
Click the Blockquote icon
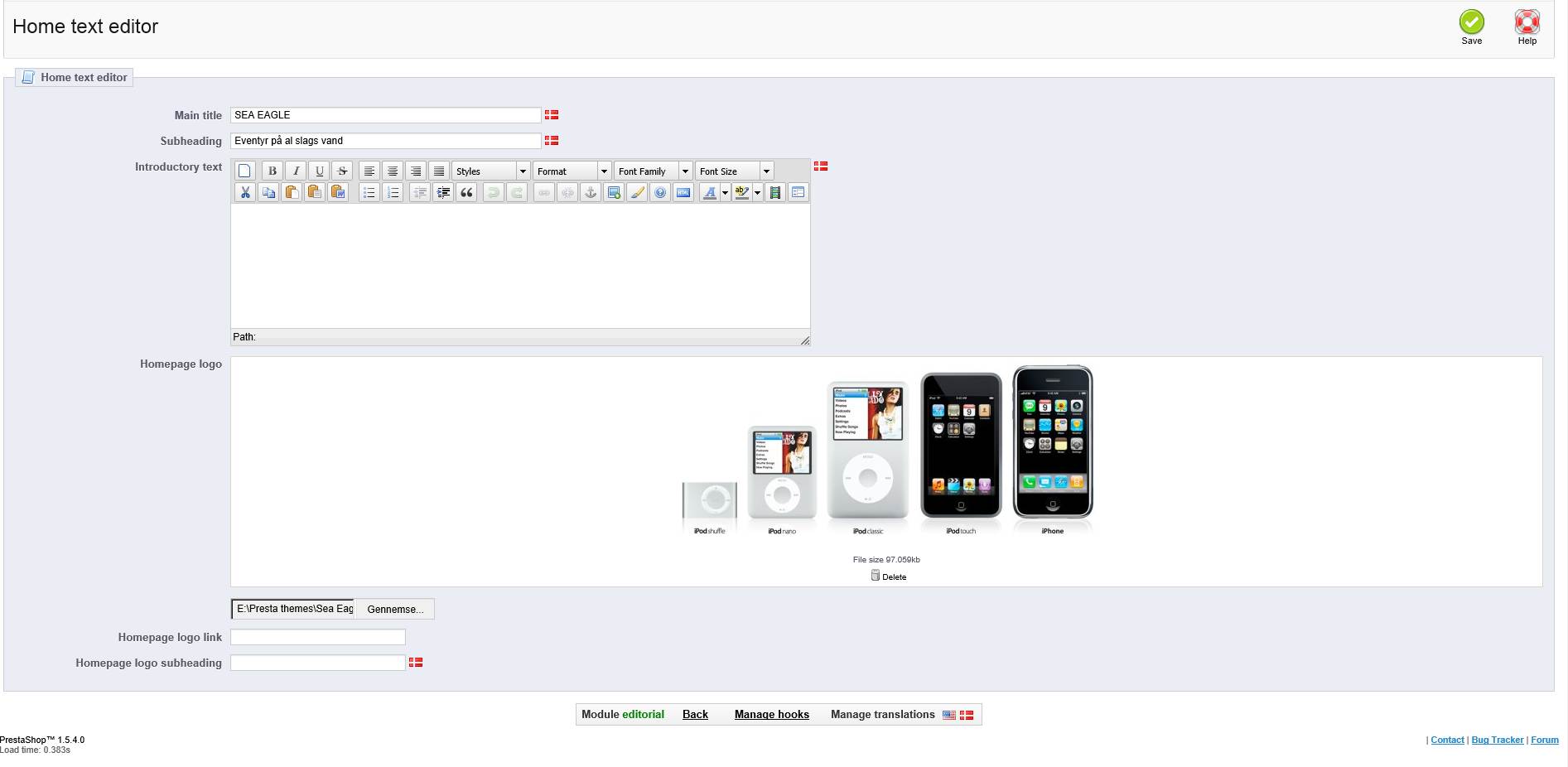(x=466, y=192)
